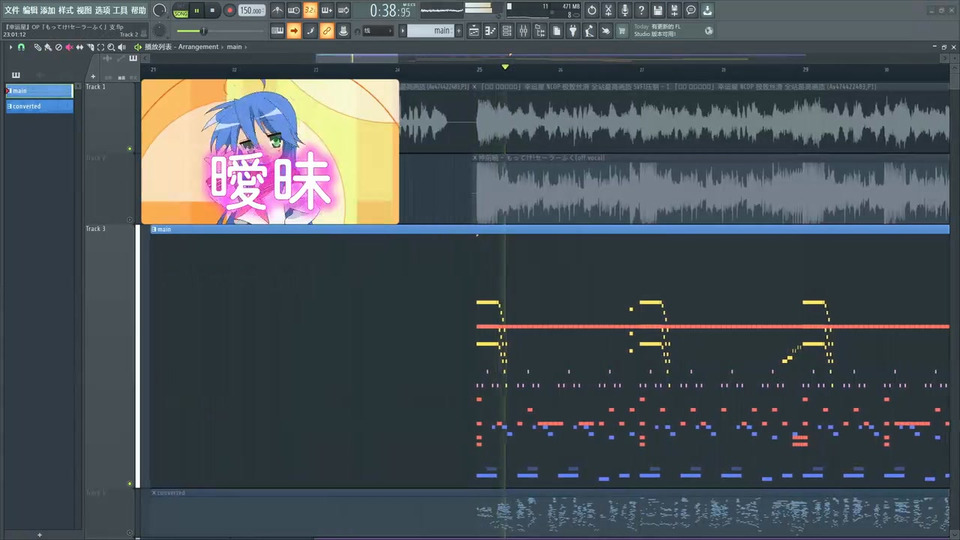Image resolution: width=960 pixels, height=540 pixels.
Task: Click the green horizontal song position slider
Action: tap(219, 31)
